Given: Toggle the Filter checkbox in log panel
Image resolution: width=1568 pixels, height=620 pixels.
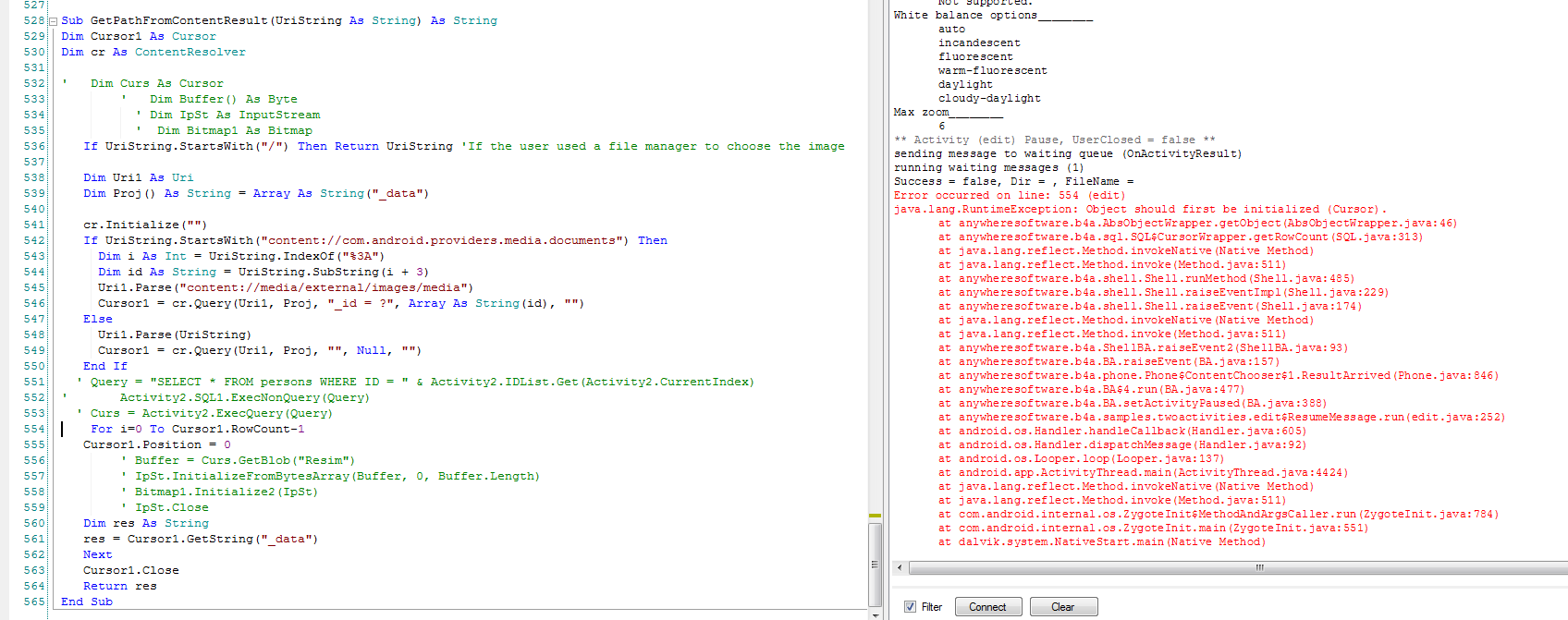Looking at the screenshot, I should tap(910, 607).
